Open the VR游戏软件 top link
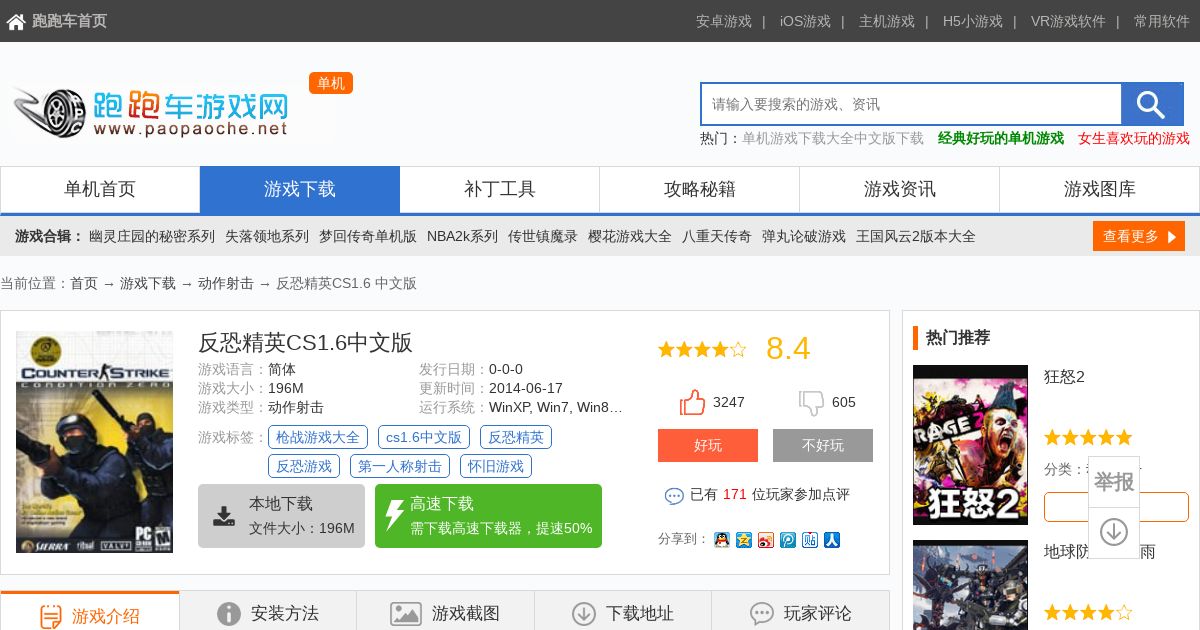This screenshot has height=630, width=1200. pyautogui.click(x=1068, y=21)
